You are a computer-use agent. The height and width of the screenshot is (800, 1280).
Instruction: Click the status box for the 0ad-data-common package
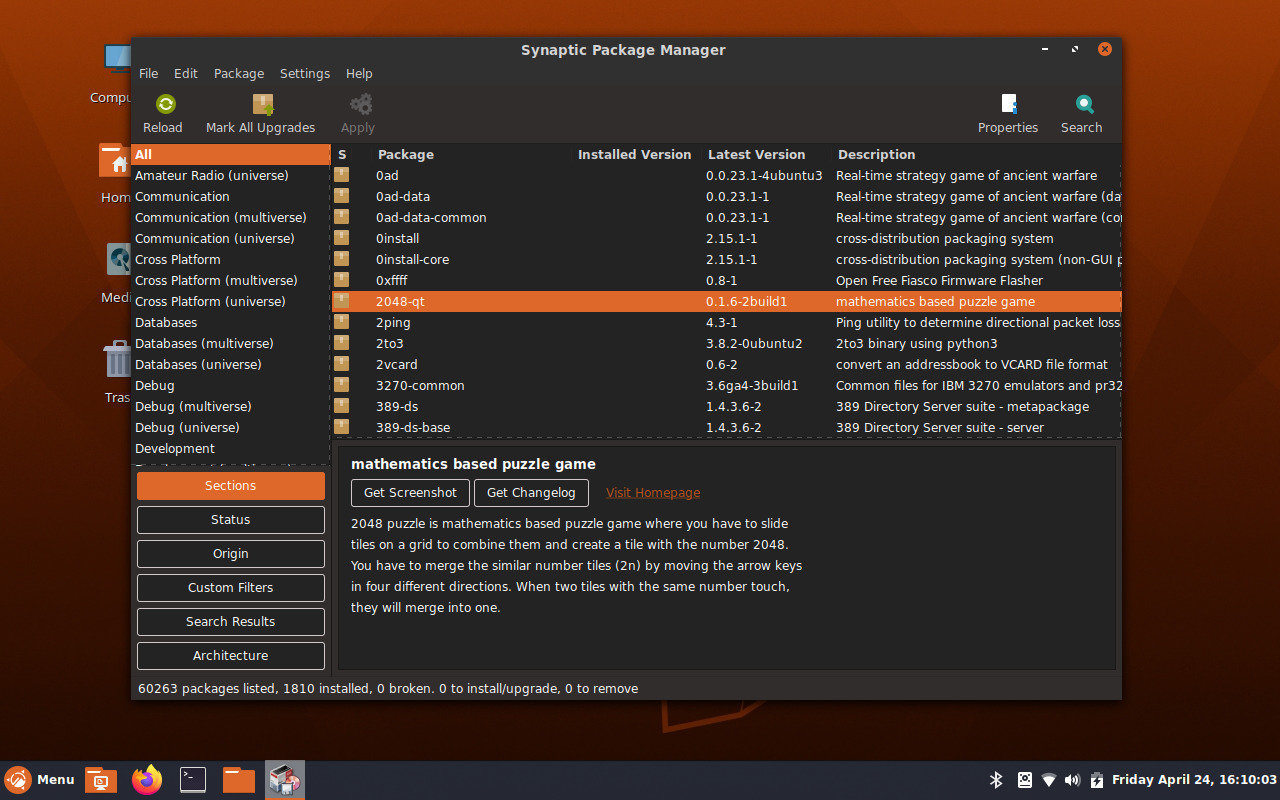coord(342,217)
